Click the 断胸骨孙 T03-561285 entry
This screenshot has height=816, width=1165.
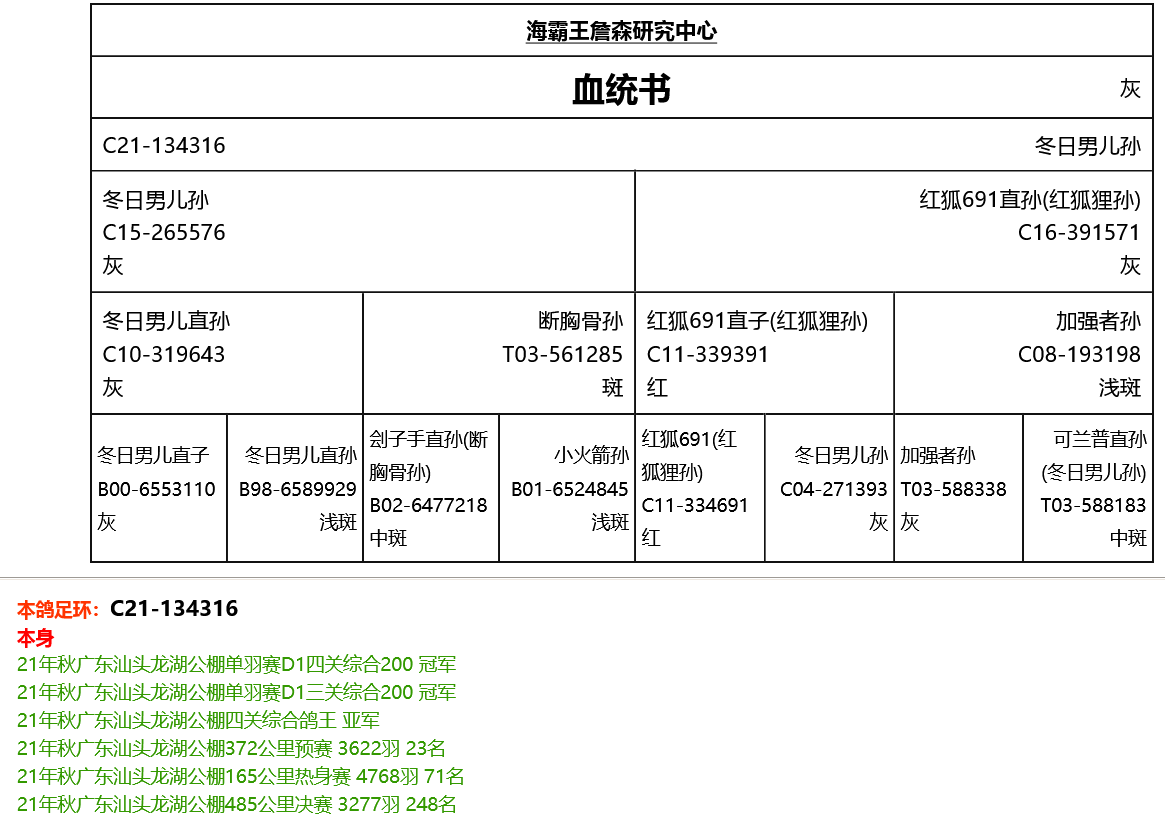tap(562, 355)
